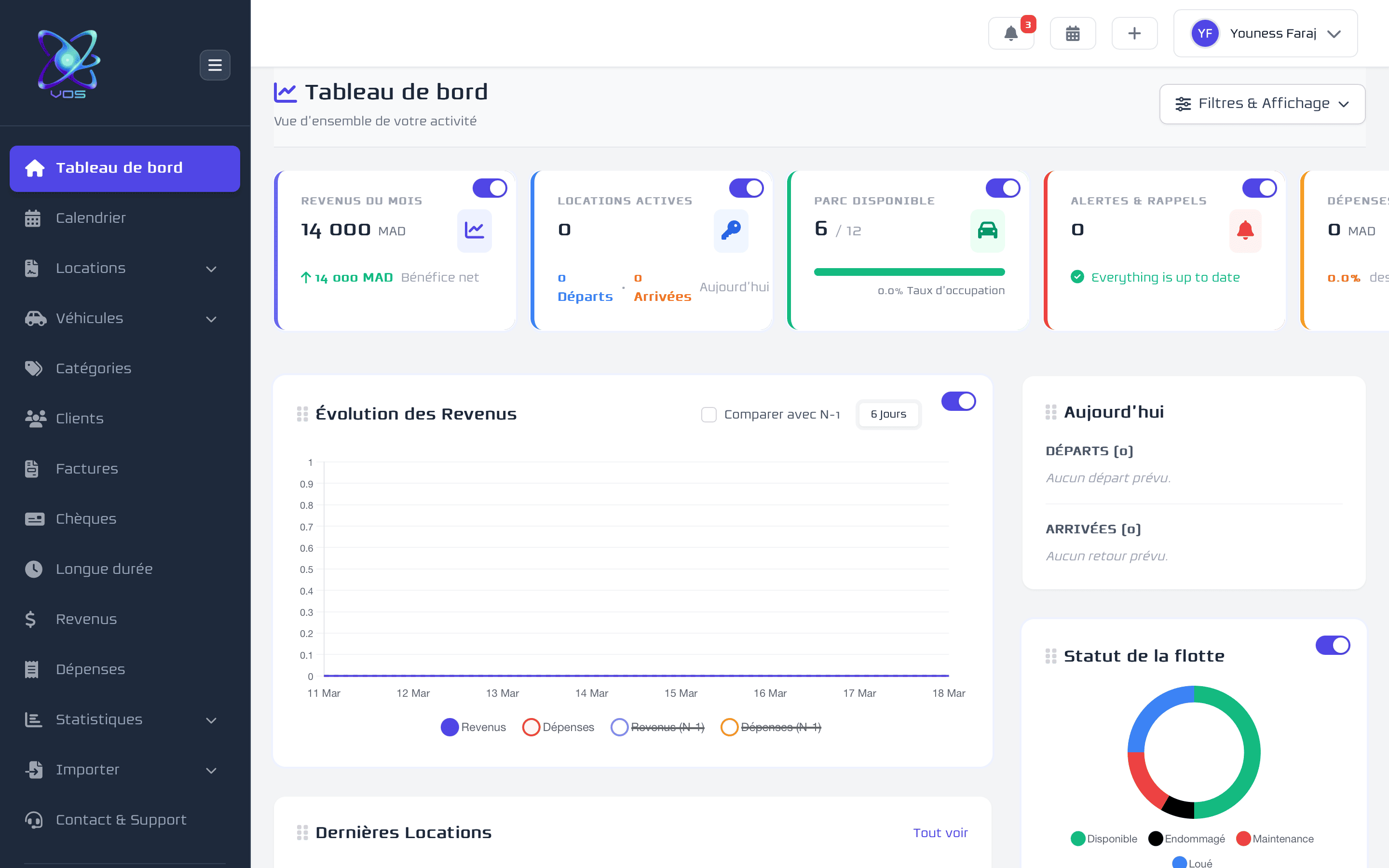
Task: Click the plus icon to create a new item
Action: [1135, 33]
